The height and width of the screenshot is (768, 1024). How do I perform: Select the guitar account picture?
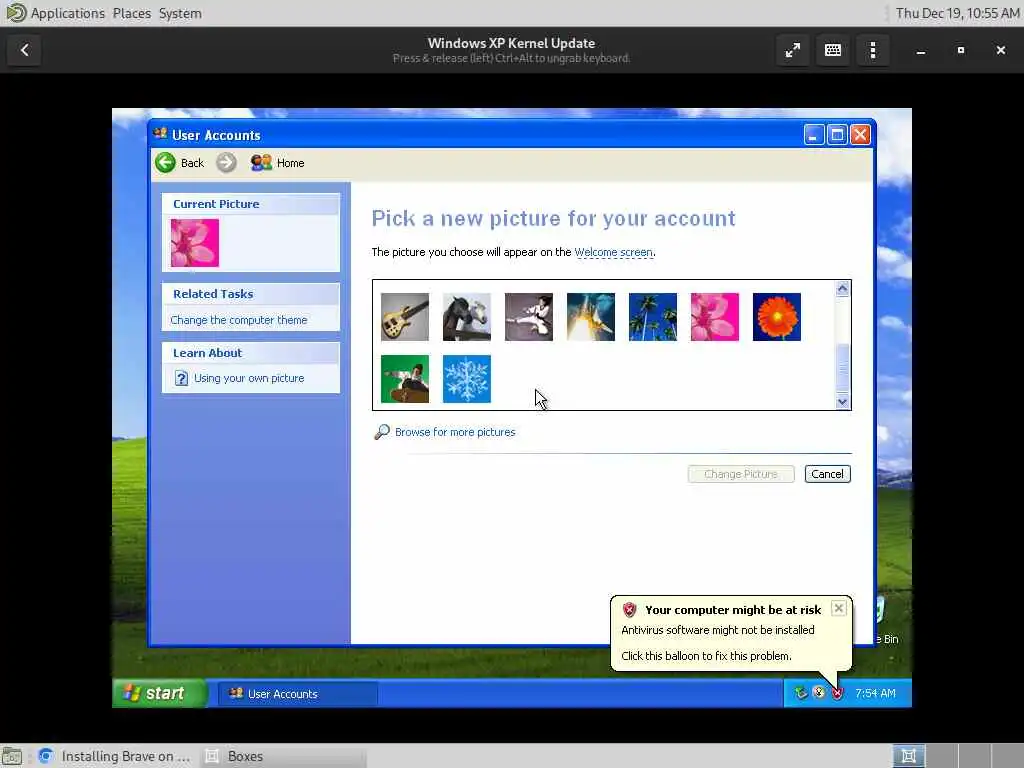405,317
